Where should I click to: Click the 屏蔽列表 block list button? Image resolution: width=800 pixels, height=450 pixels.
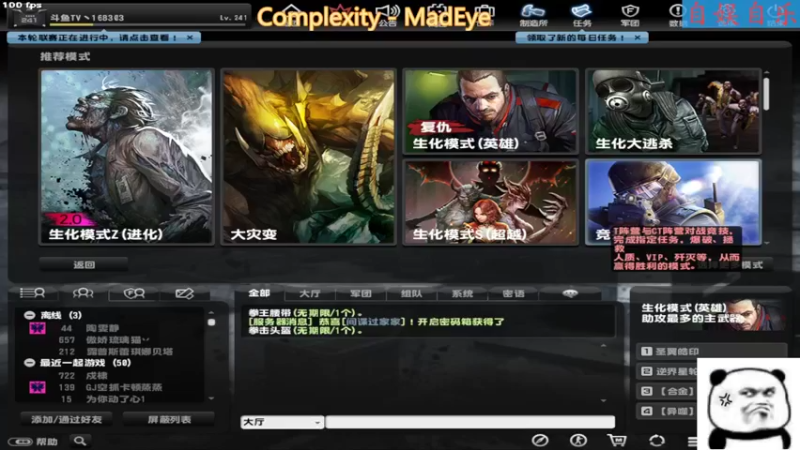169,419
